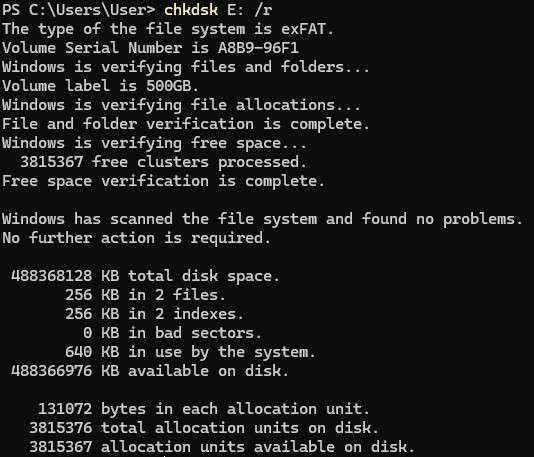Click 3815376 total allocation units line
The width and height of the screenshot is (534, 457).
coord(204,428)
